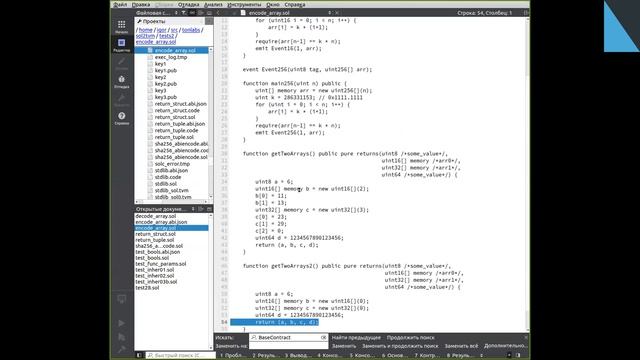The height and width of the screenshot is (360, 640).
Task: Close the Open Documents panel
Action: 209,209
